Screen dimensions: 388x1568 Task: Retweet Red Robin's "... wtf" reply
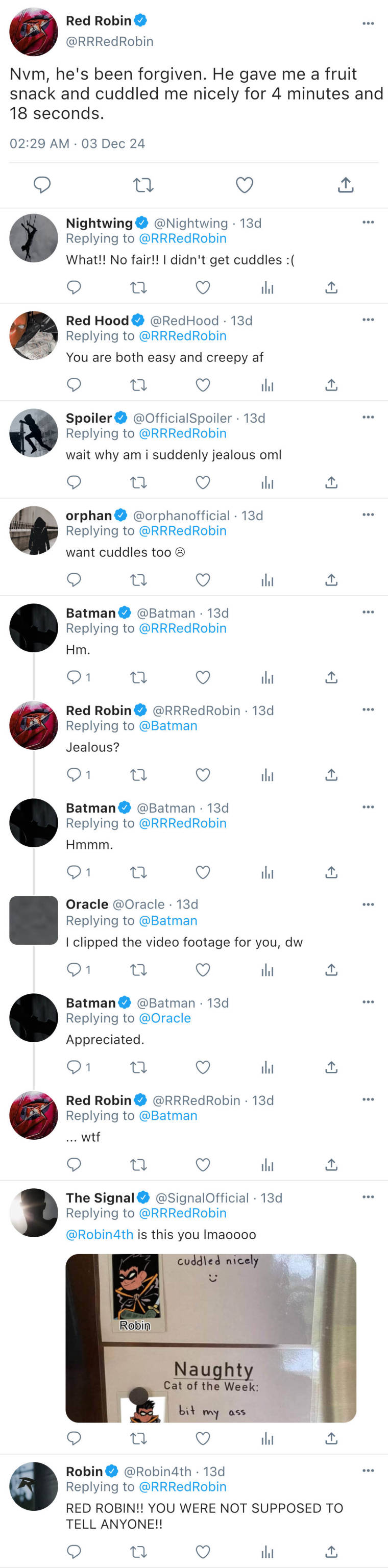(139, 1164)
